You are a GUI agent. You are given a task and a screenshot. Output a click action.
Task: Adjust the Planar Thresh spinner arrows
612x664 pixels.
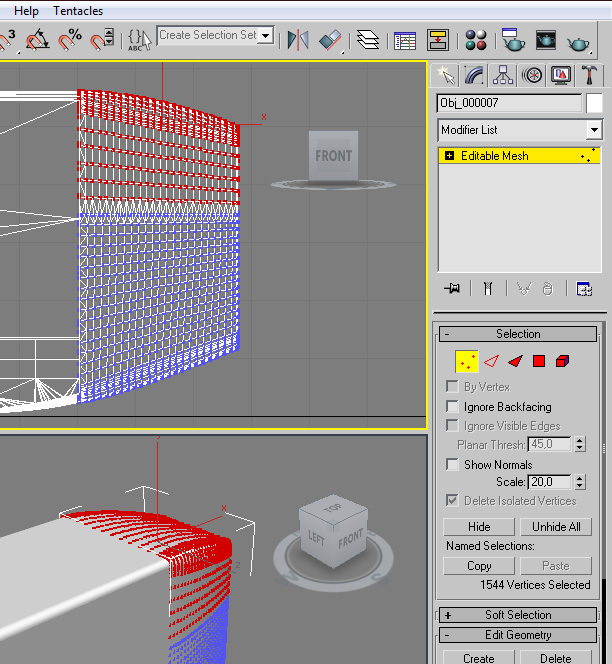580,444
